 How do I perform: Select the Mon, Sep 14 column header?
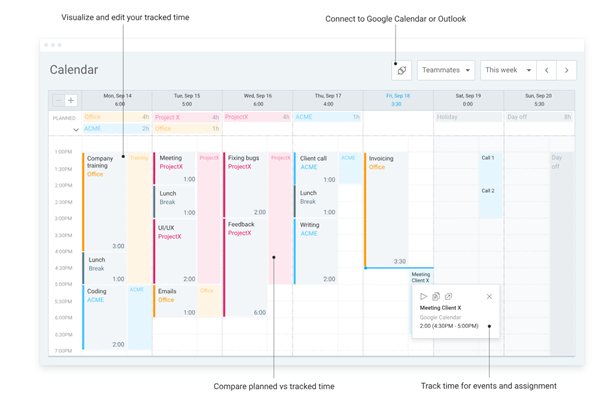[x=119, y=99]
